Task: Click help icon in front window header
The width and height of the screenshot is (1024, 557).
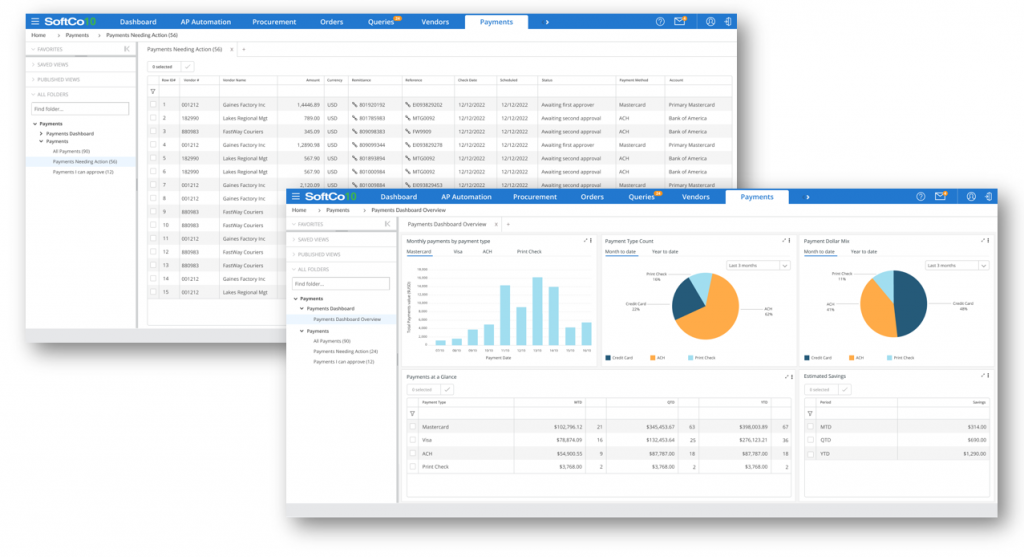Action: click(920, 197)
